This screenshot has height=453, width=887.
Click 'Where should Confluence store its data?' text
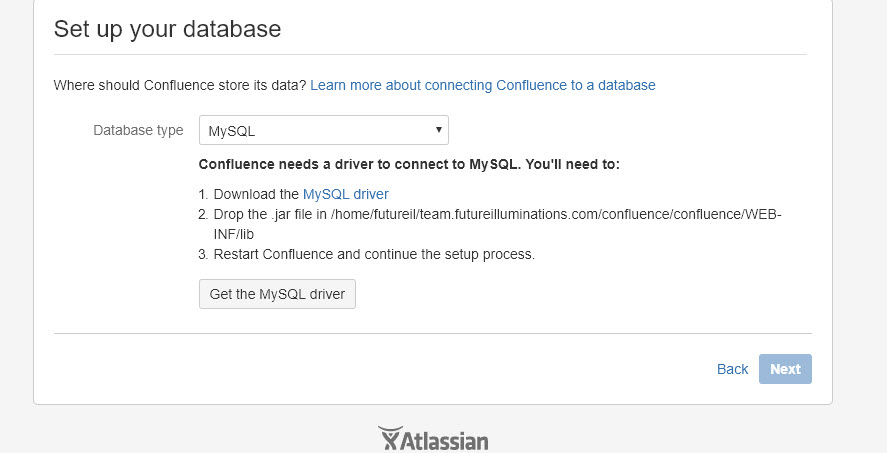180,85
